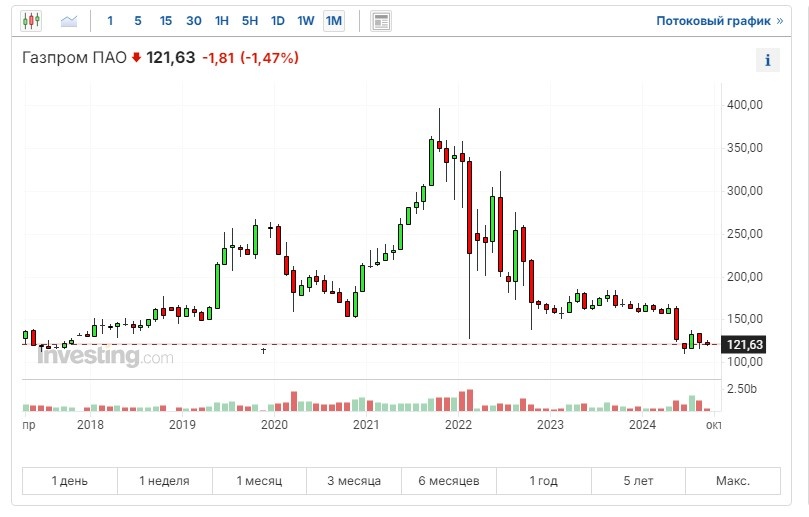
Task: Click the change value -1,81 (-1,47%)
Action: pyautogui.click(x=250, y=57)
